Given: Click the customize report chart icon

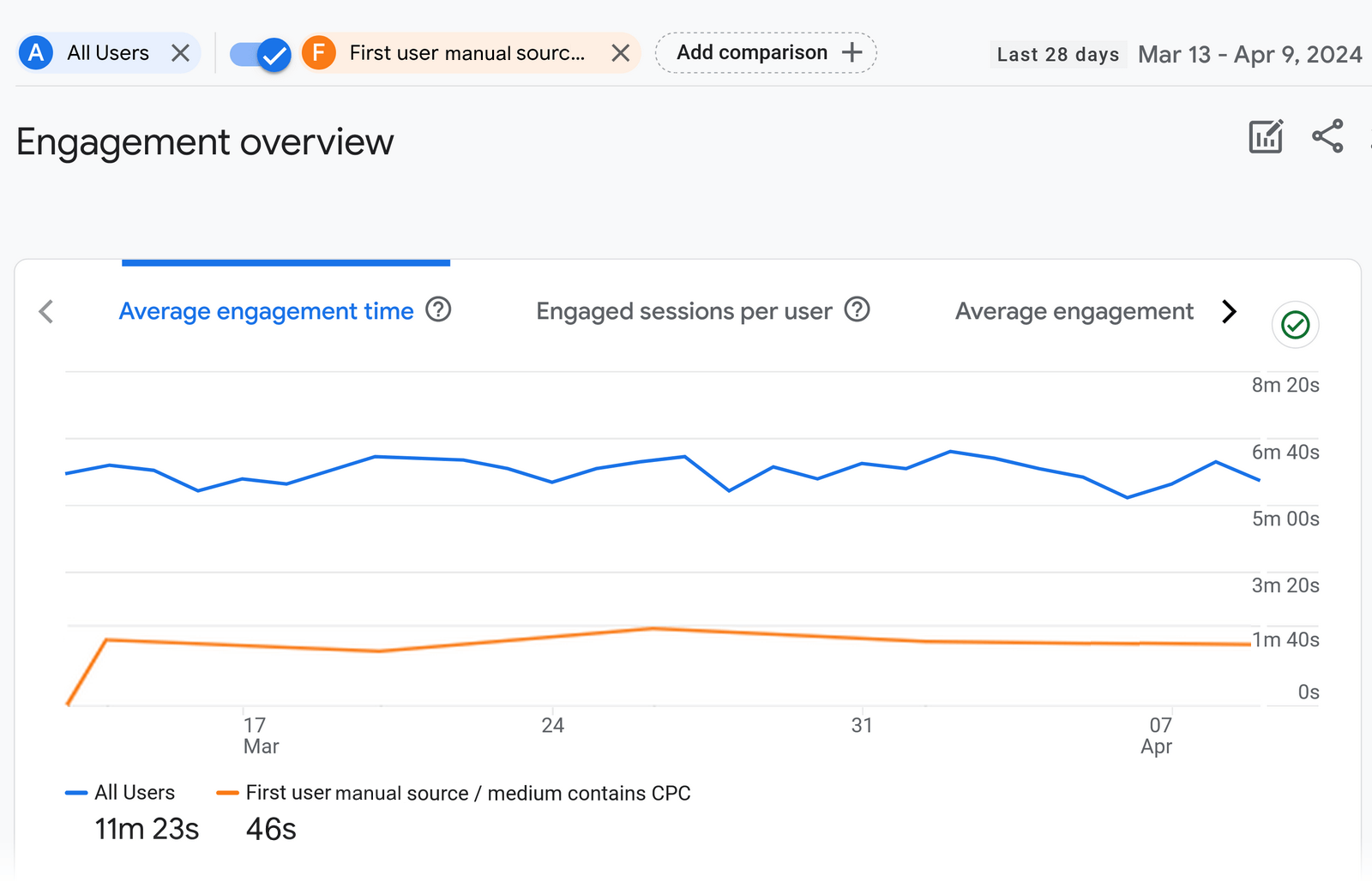Looking at the screenshot, I should (1266, 136).
